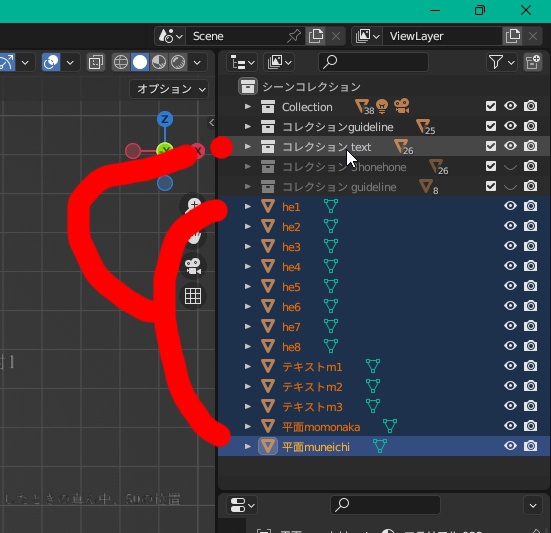Select the テキストm2 object row
551x533 pixels.
pyautogui.click(x=384, y=386)
